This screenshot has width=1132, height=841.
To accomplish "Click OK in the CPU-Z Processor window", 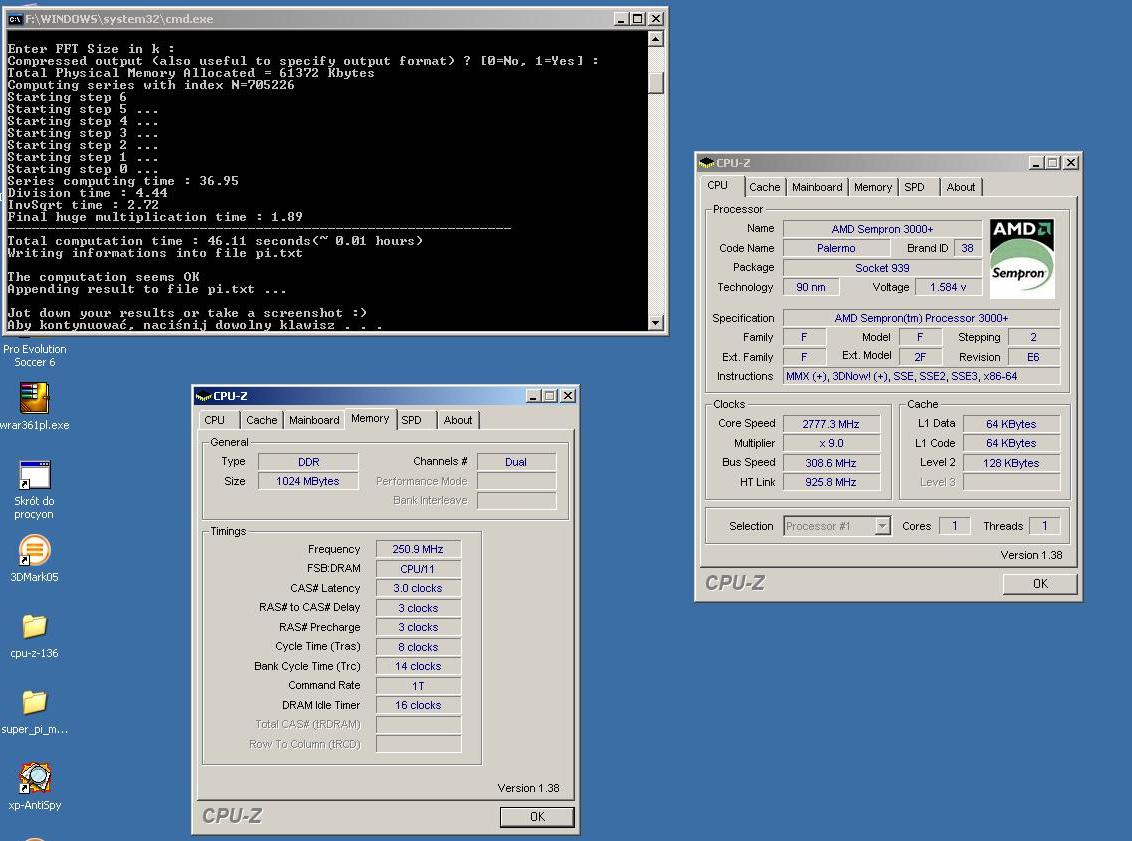I will tap(1040, 583).
